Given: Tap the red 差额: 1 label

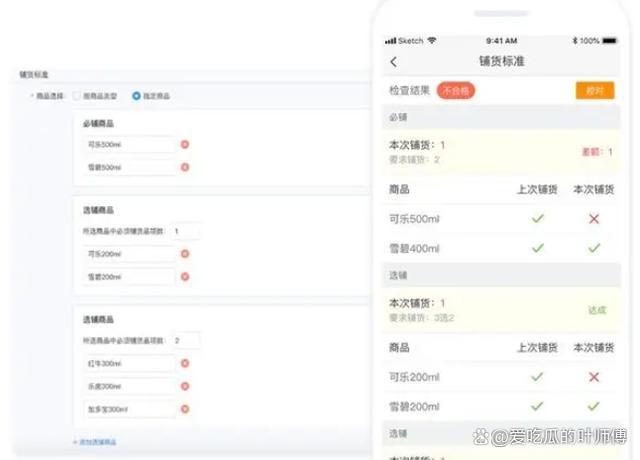Looking at the screenshot, I should 597,152.
